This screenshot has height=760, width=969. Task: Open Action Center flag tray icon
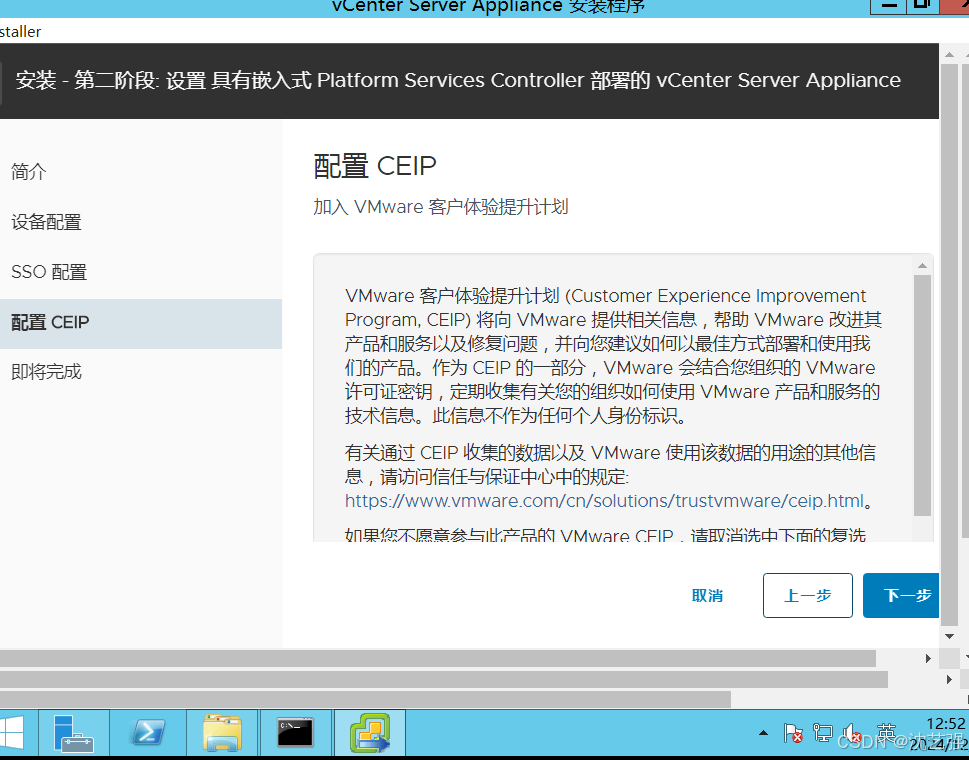793,733
